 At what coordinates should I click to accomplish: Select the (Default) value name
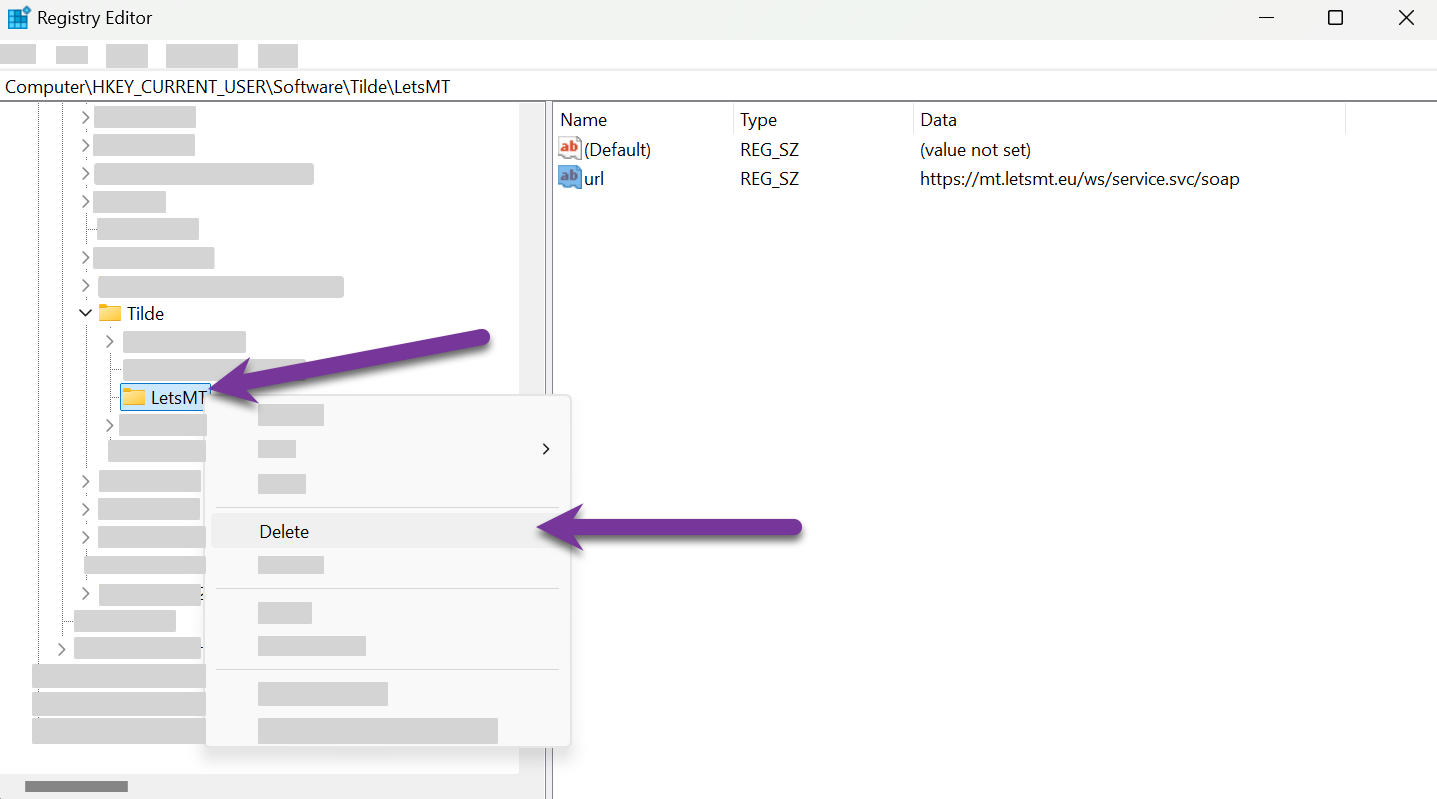618,150
